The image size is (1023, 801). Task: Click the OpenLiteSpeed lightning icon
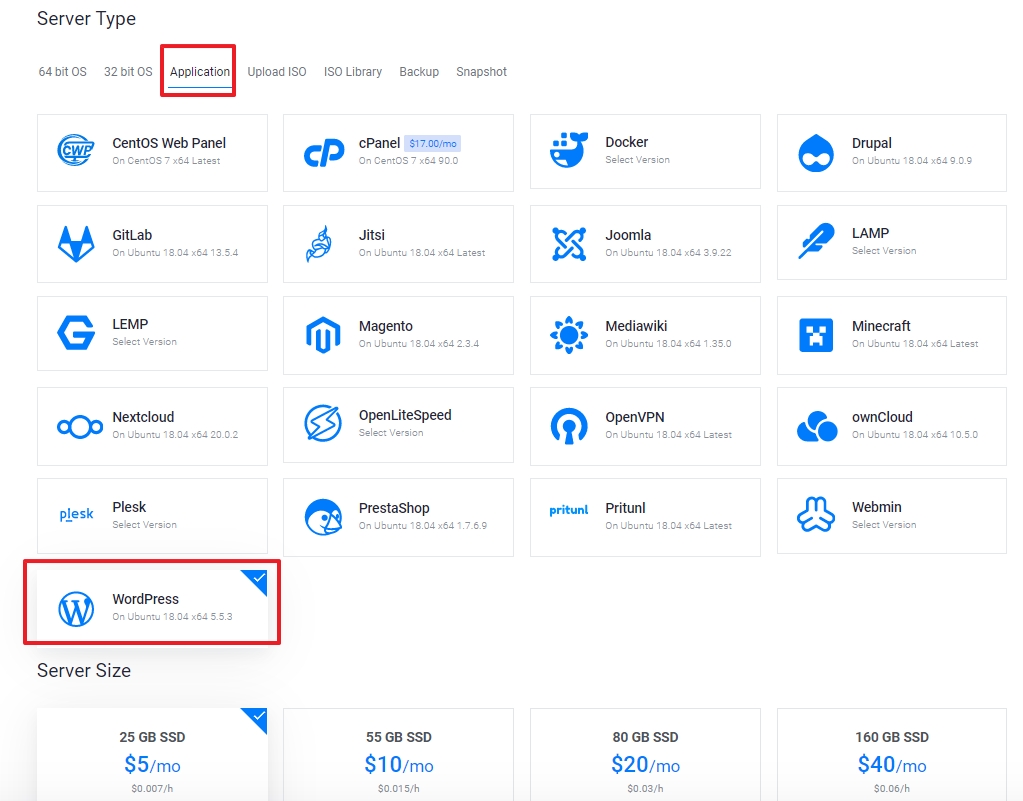(323, 423)
